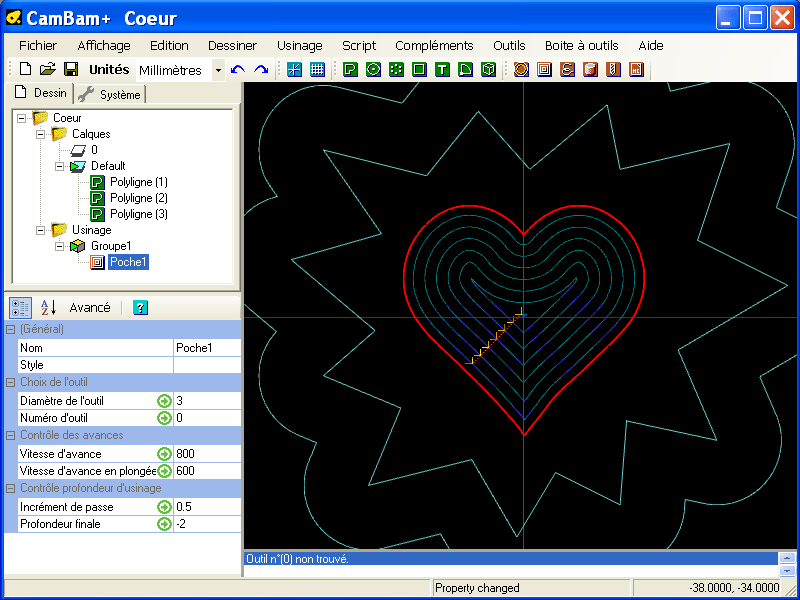Screen dimensions: 800x600
Task: Collapse the Contrôle profondeur d'usinage section
Action: [10, 489]
